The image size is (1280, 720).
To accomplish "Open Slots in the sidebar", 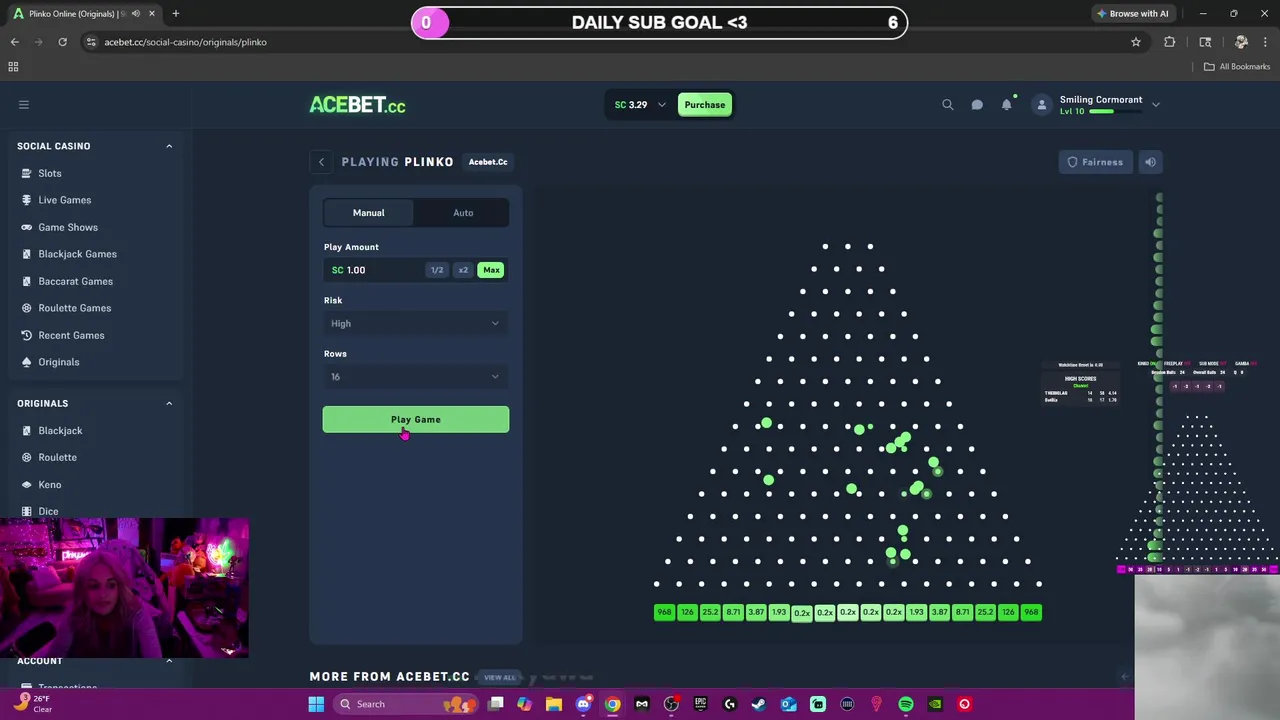I will [x=50, y=173].
